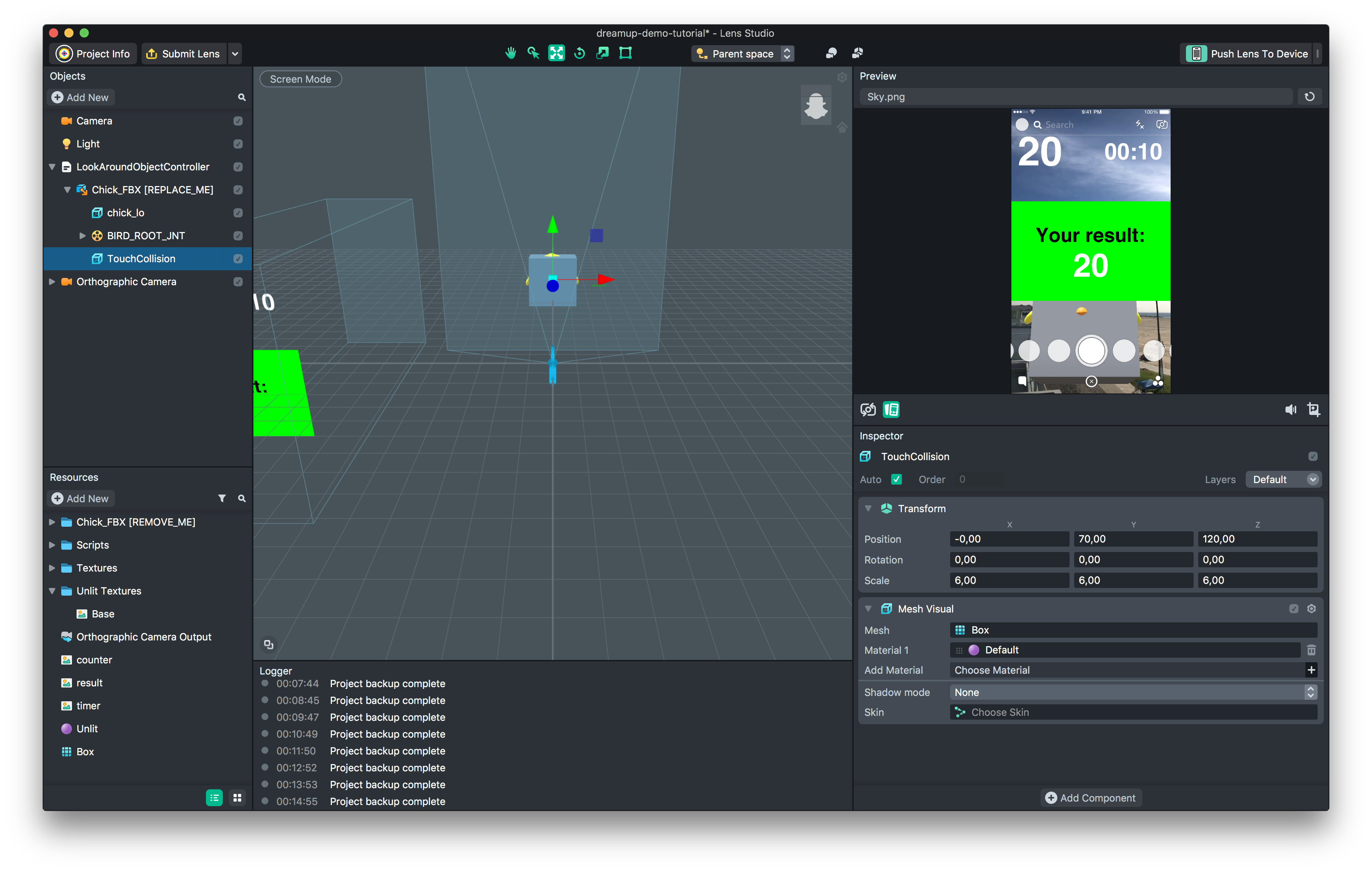Image resolution: width=1372 pixels, height=872 pixels.
Task: Expand the Orthographic Camera tree item
Action: pyautogui.click(x=52, y=282)
